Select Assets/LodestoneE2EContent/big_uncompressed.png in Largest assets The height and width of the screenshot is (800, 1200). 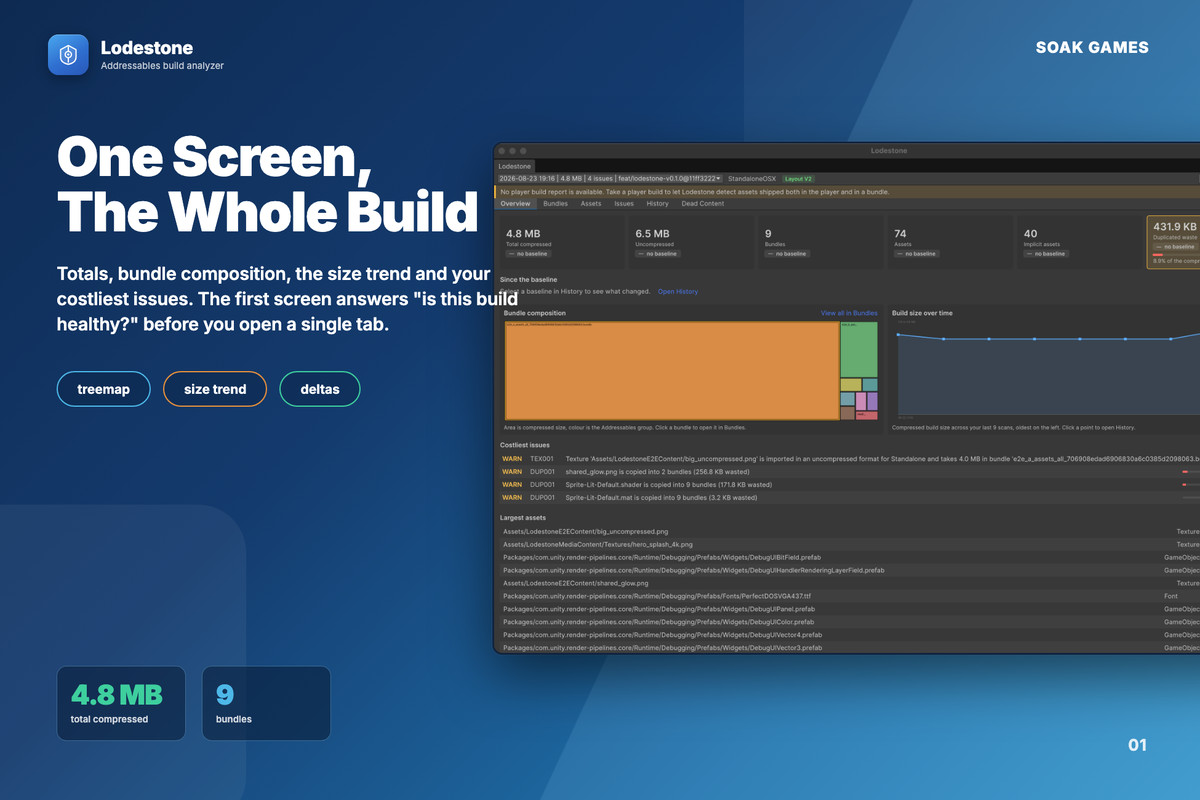pos(848,531)
